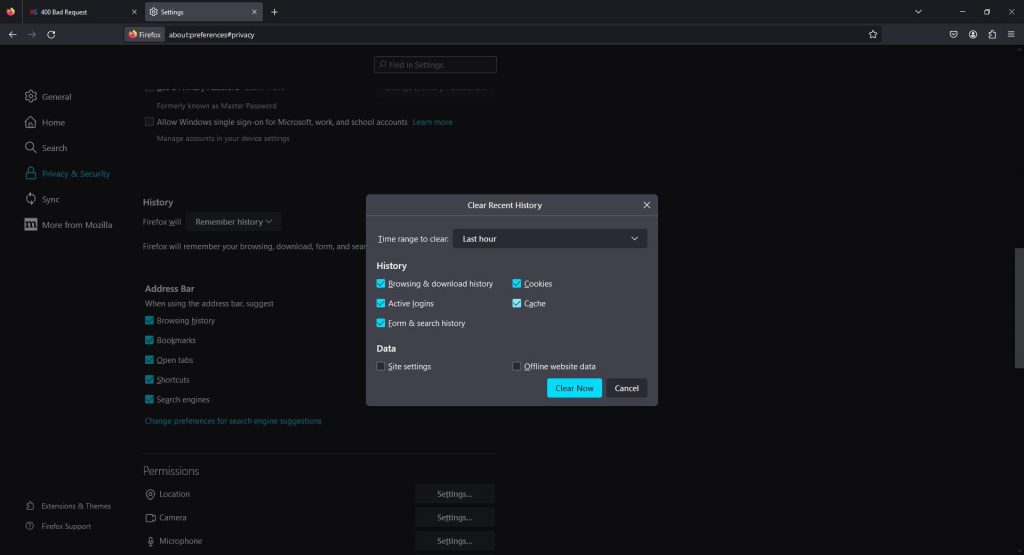Close the Clear Recent History dialog
The height and width of the screenshot is (555, 1024).
646,205
